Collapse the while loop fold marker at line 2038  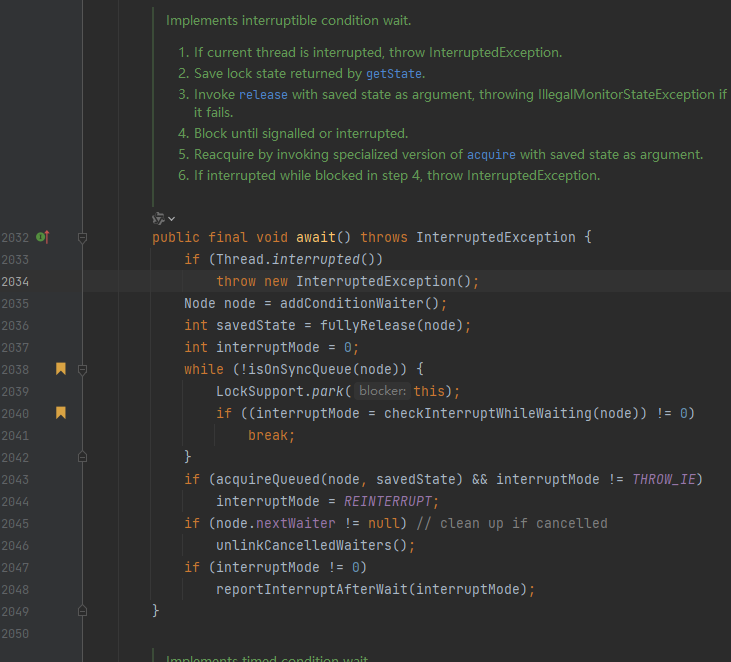(x=83, y=370)
